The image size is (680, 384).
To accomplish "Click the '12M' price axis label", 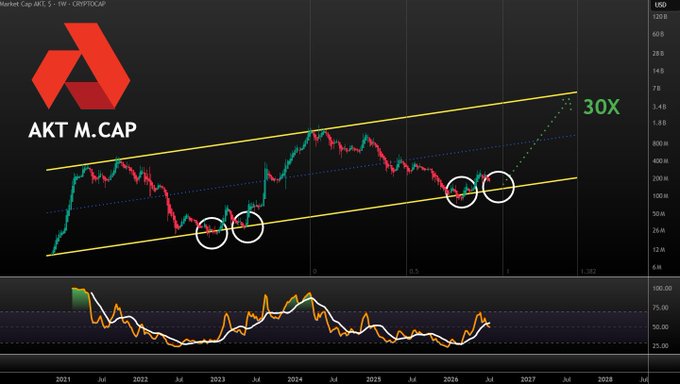I will (x=659, y=249).
